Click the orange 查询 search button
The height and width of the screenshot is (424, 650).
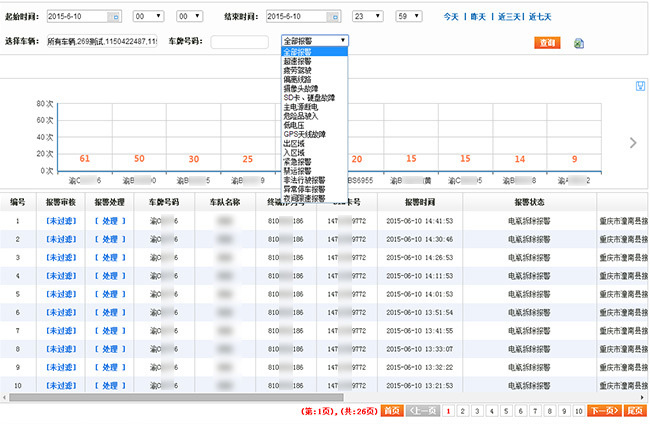tap(547, 43)
